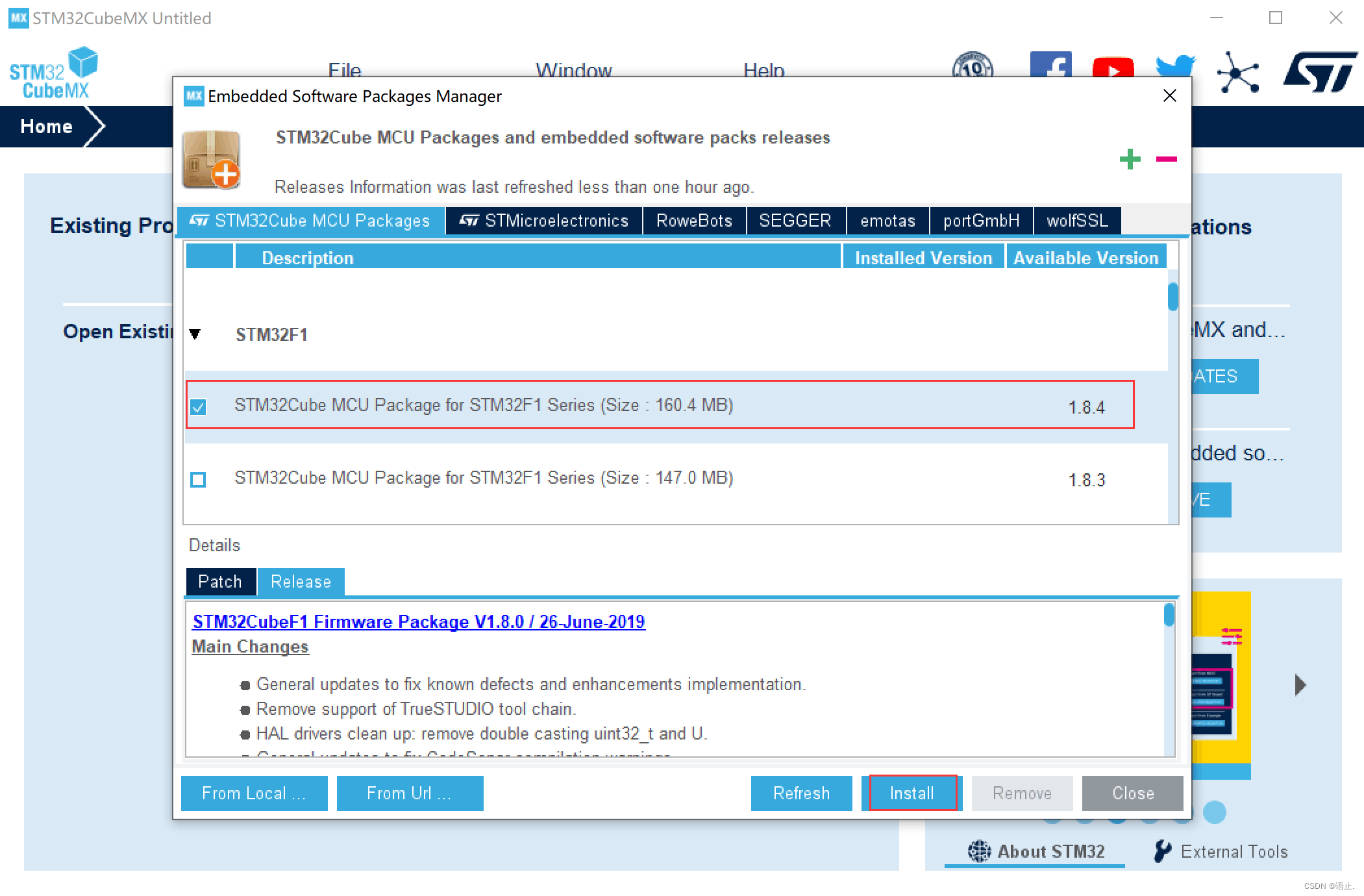Click Main Changes heading in release notes
The height and width of the screenshot is (896, 1364).
(251, 647)
